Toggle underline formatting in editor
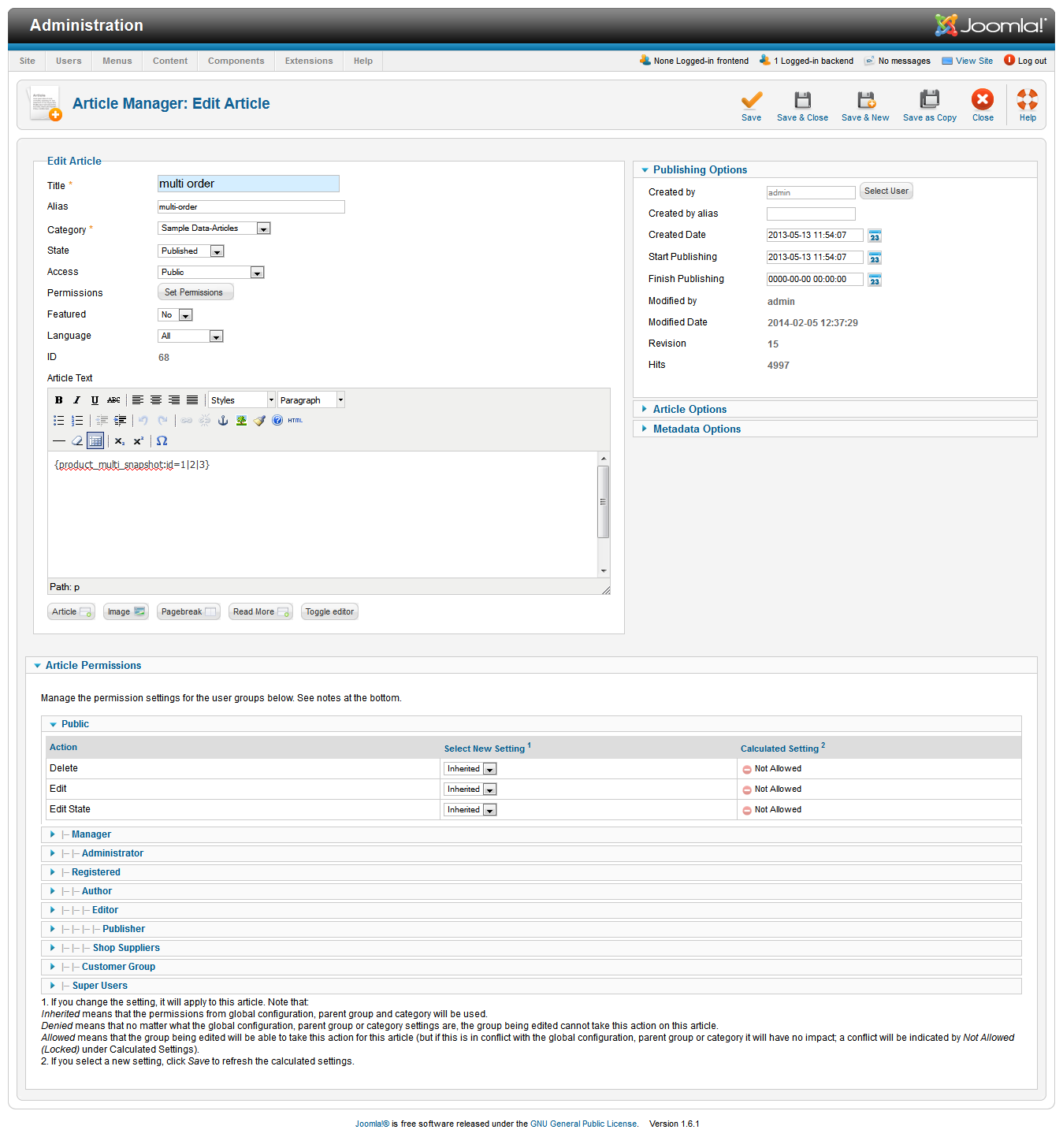1063x1148 pixels. point(95,400)
